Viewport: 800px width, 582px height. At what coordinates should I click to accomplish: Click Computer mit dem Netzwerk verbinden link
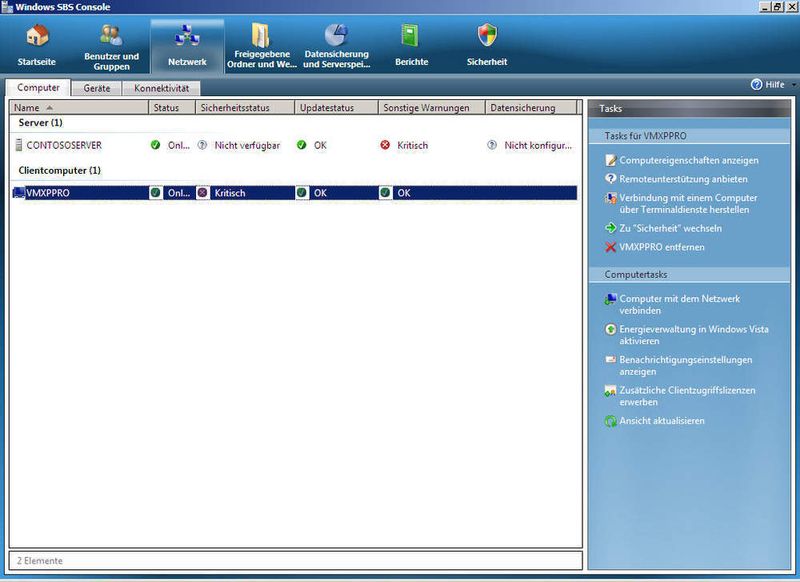pyautogui.click(x=679, y=305)
